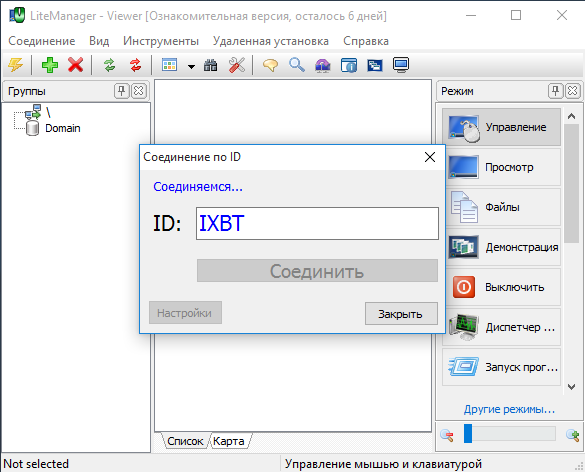Click the green refresh arrows icon

[x=109, y=65]
